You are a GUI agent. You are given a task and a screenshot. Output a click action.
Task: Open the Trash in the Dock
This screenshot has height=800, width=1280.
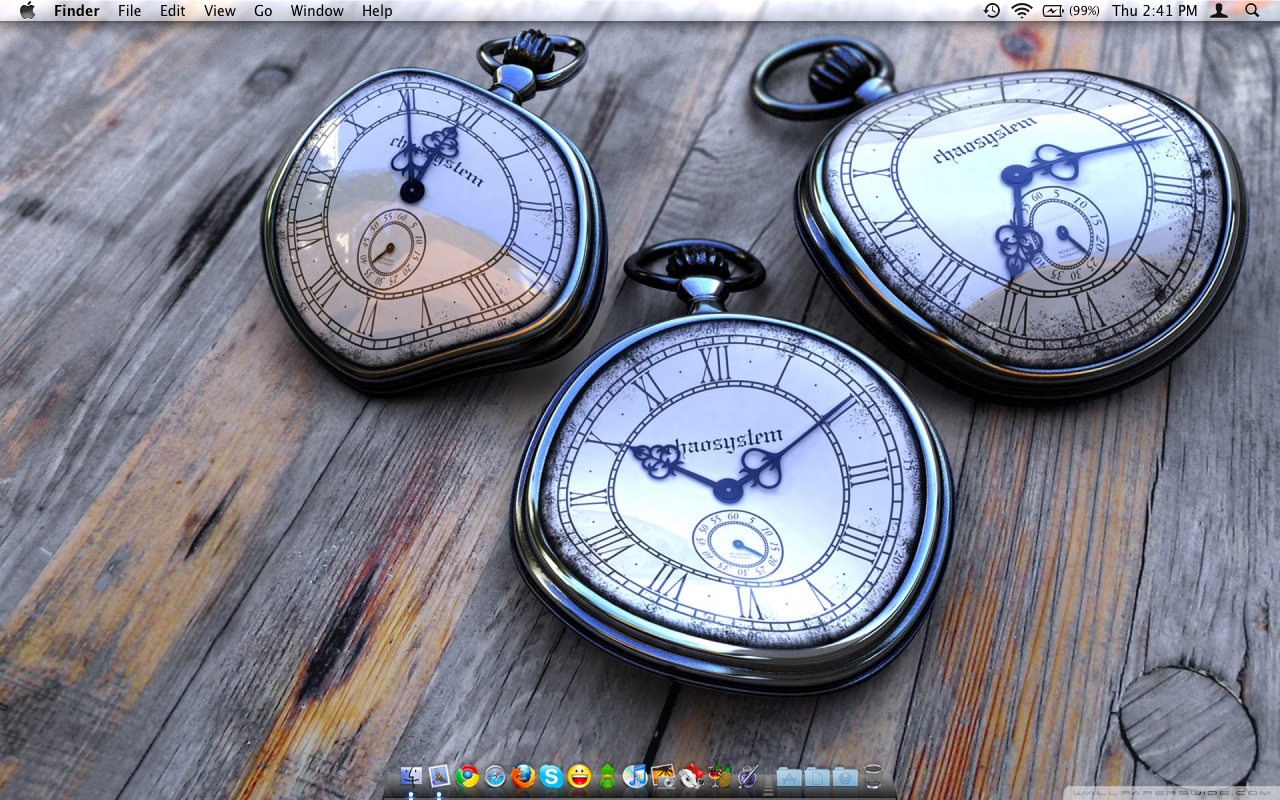(x=873, y=776)
